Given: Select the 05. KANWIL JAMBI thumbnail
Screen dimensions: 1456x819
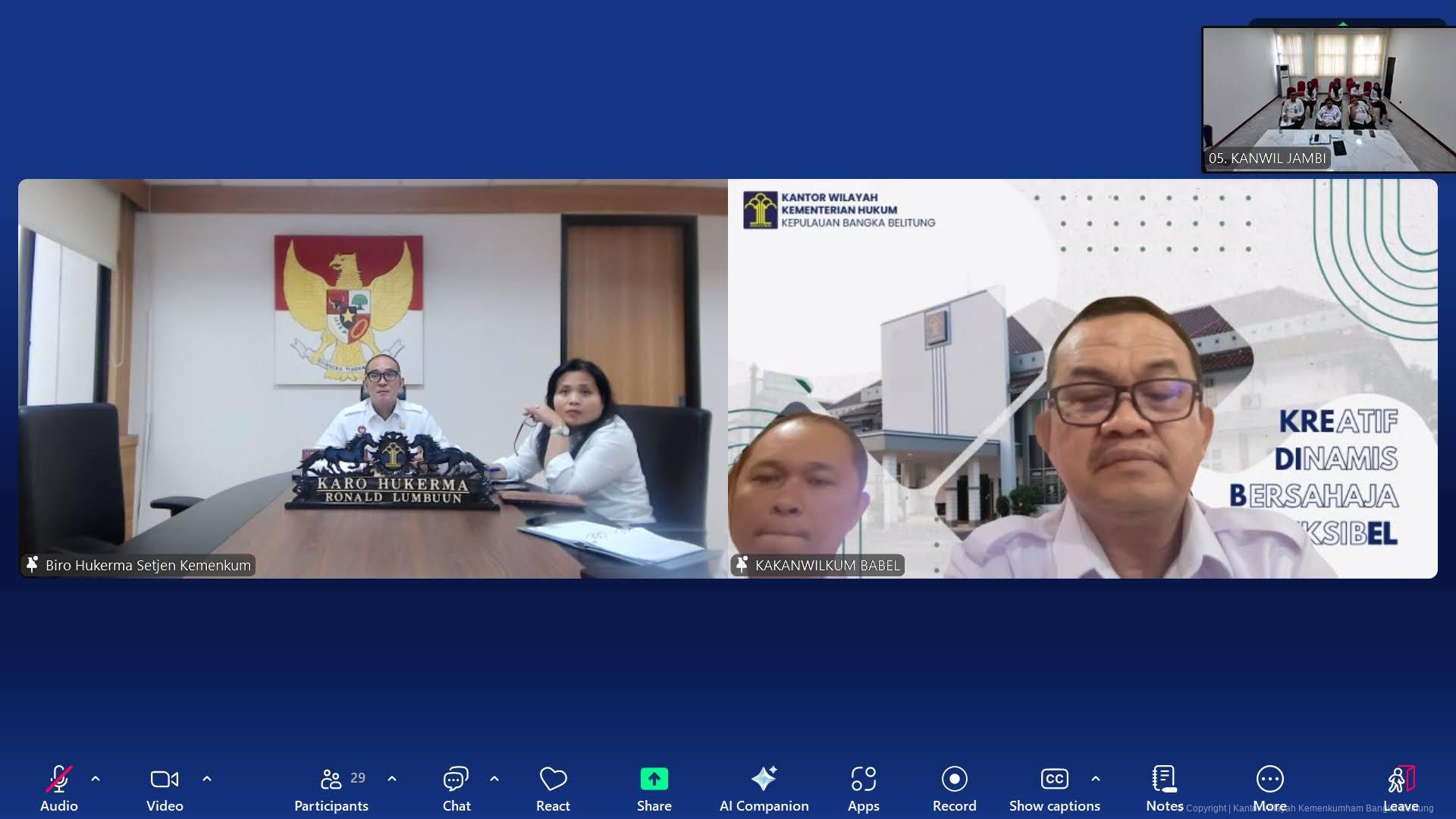Looking at the screenshot, I should 1328,99.
